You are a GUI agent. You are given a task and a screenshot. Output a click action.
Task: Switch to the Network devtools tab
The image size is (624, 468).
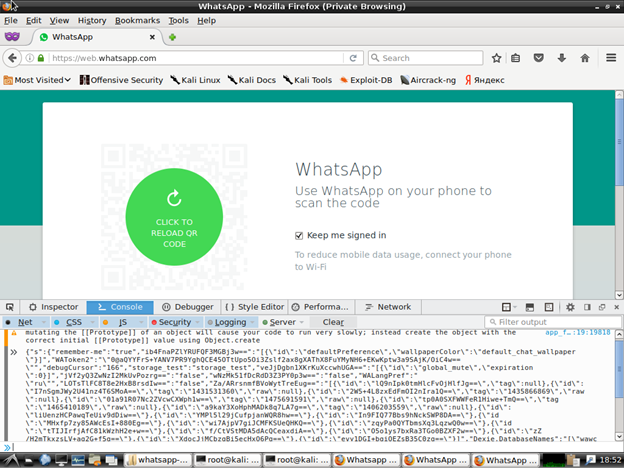(x=388, y=307)
